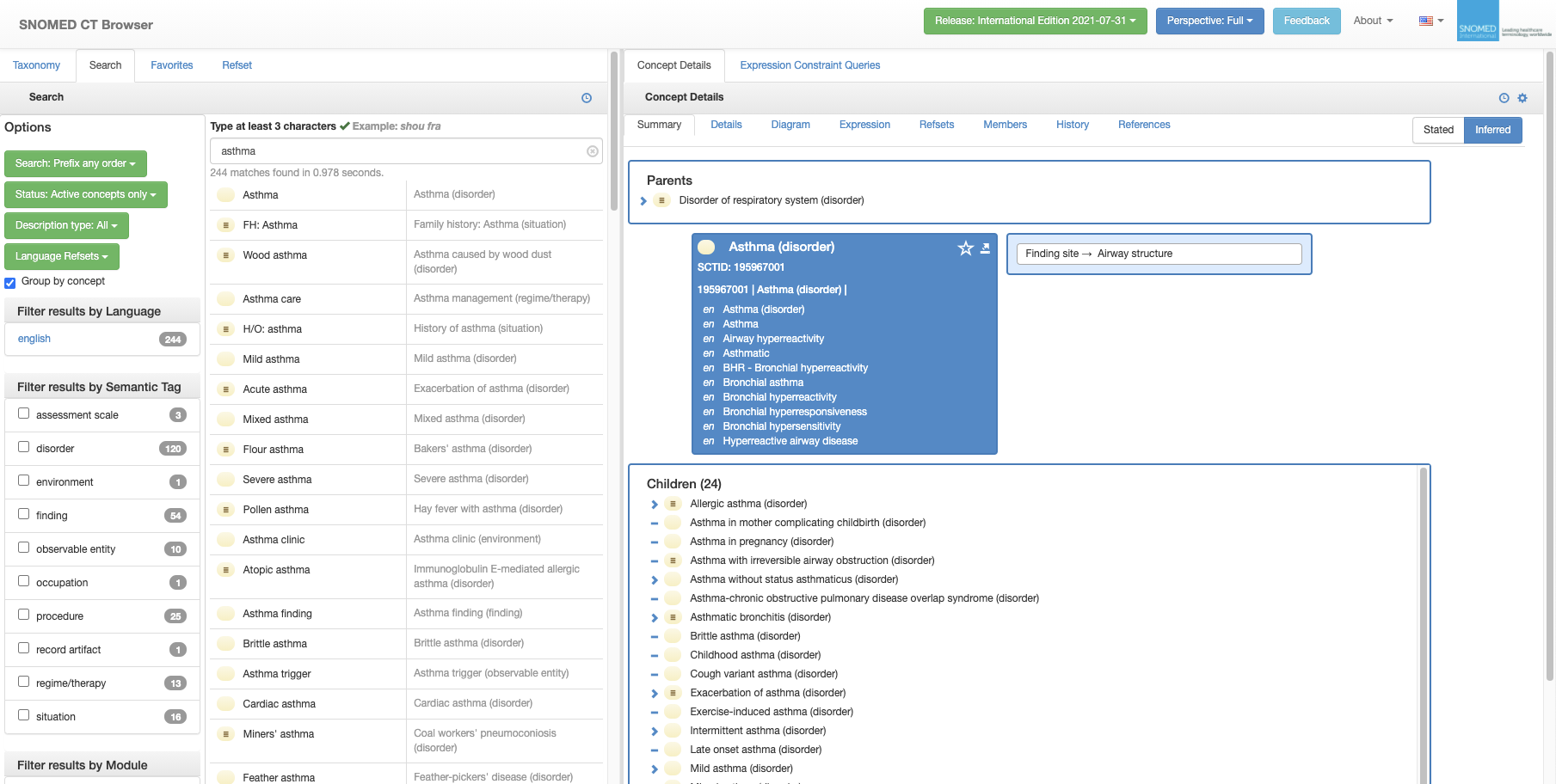Check the occupation filter
This screenshot has height=784, width=1556.
coord(24,581)
